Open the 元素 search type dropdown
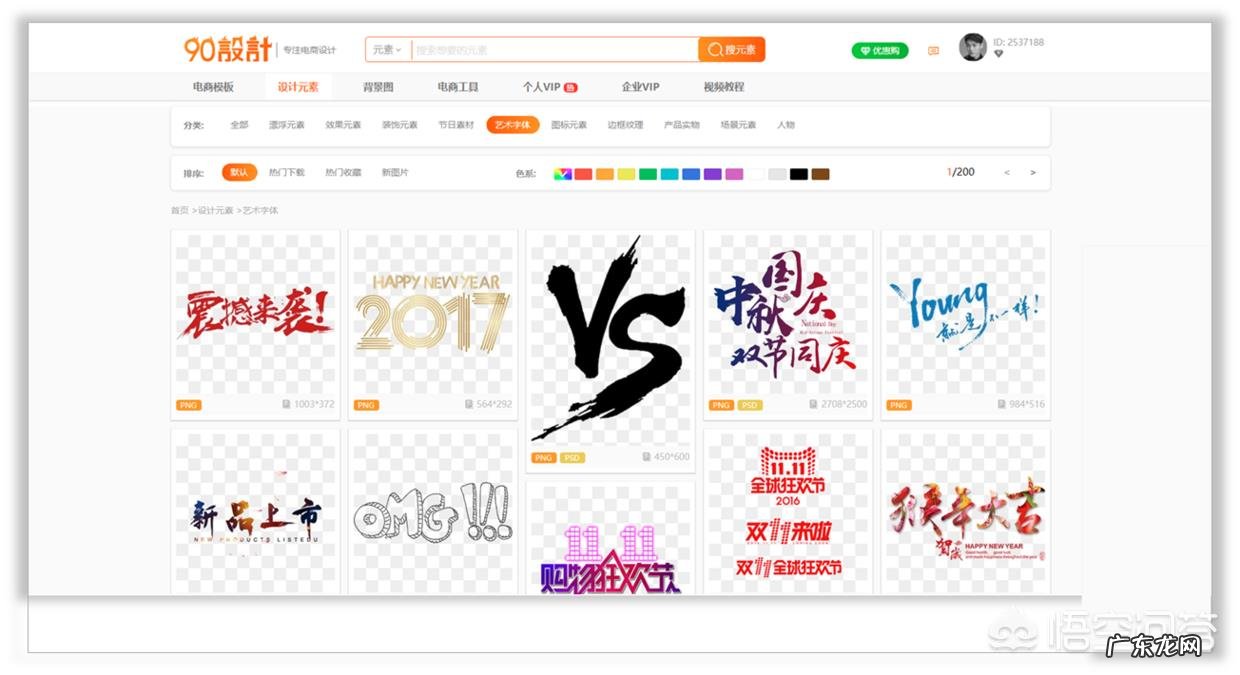This screenshot has height=675, width=1240. click(387, 49)
